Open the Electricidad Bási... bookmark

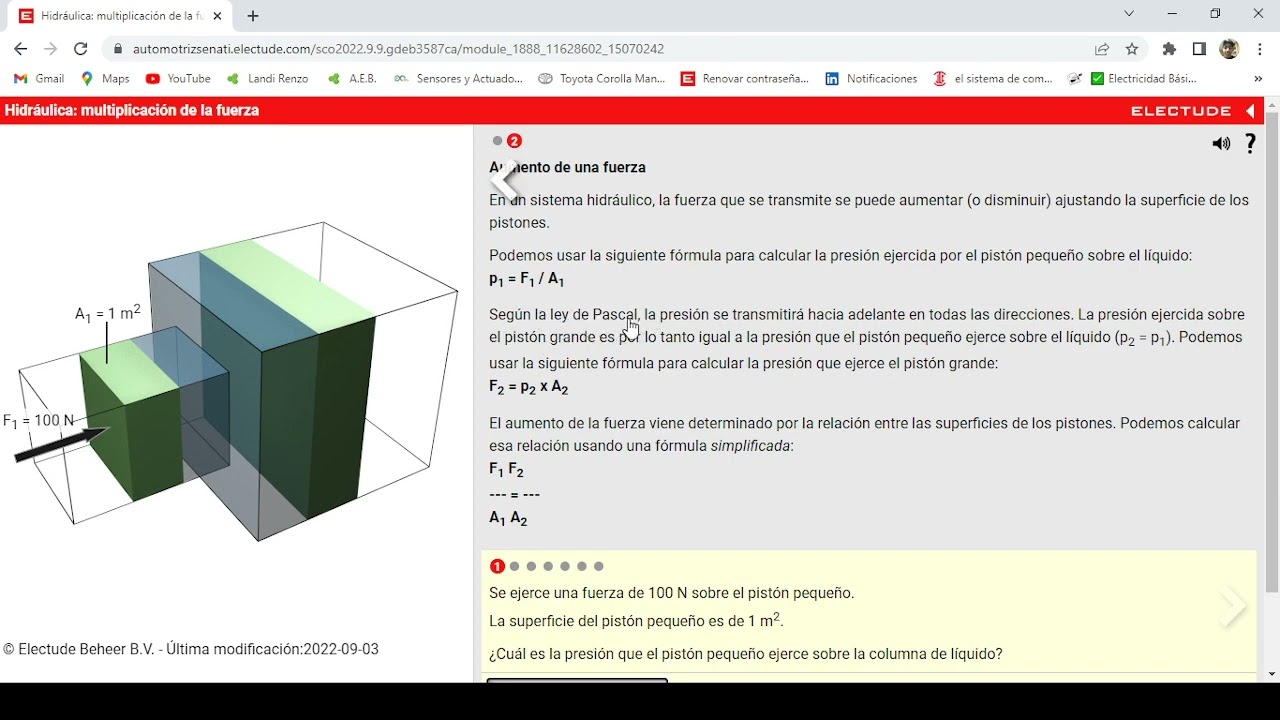[x=1143, y=79]
